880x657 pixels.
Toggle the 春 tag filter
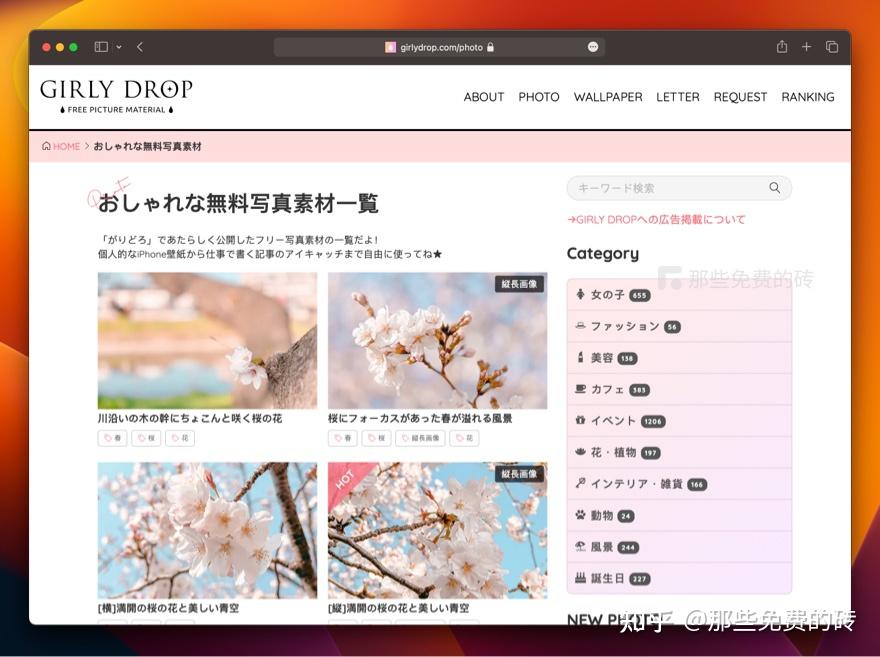point(112,437)
